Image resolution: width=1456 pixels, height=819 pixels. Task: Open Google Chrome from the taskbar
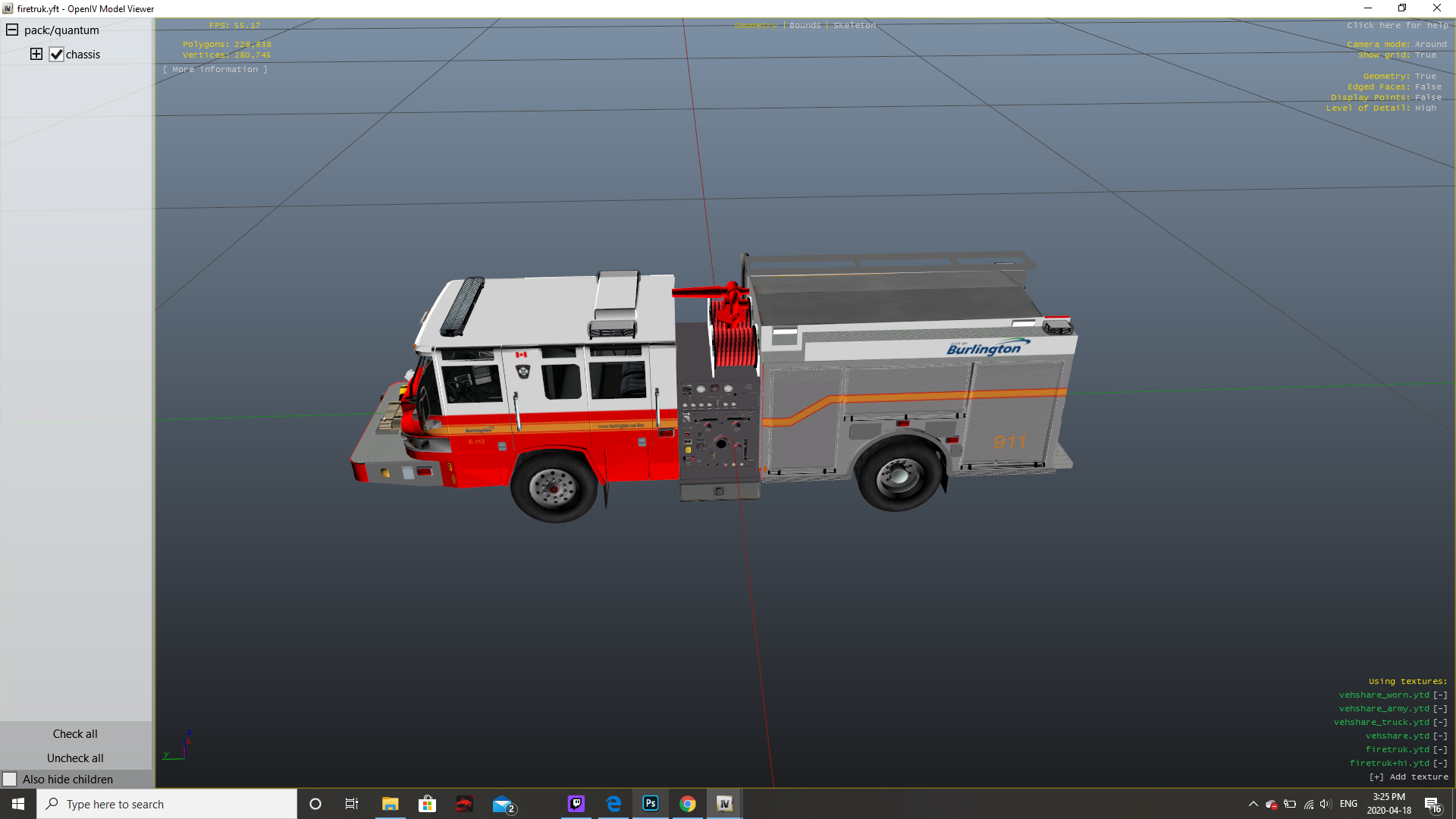(x=688, y=804)
